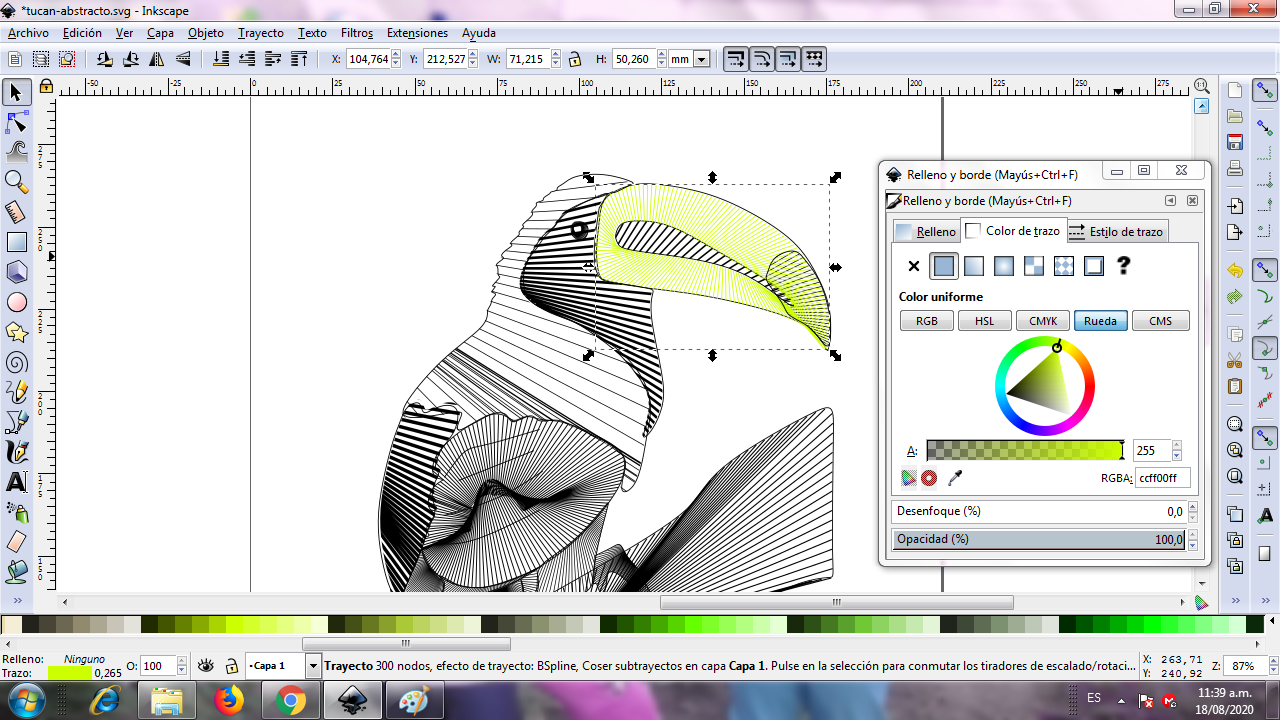1280x720 pixels.
Task: Toggle width-height ratio lock
Action: pos(574,60)
